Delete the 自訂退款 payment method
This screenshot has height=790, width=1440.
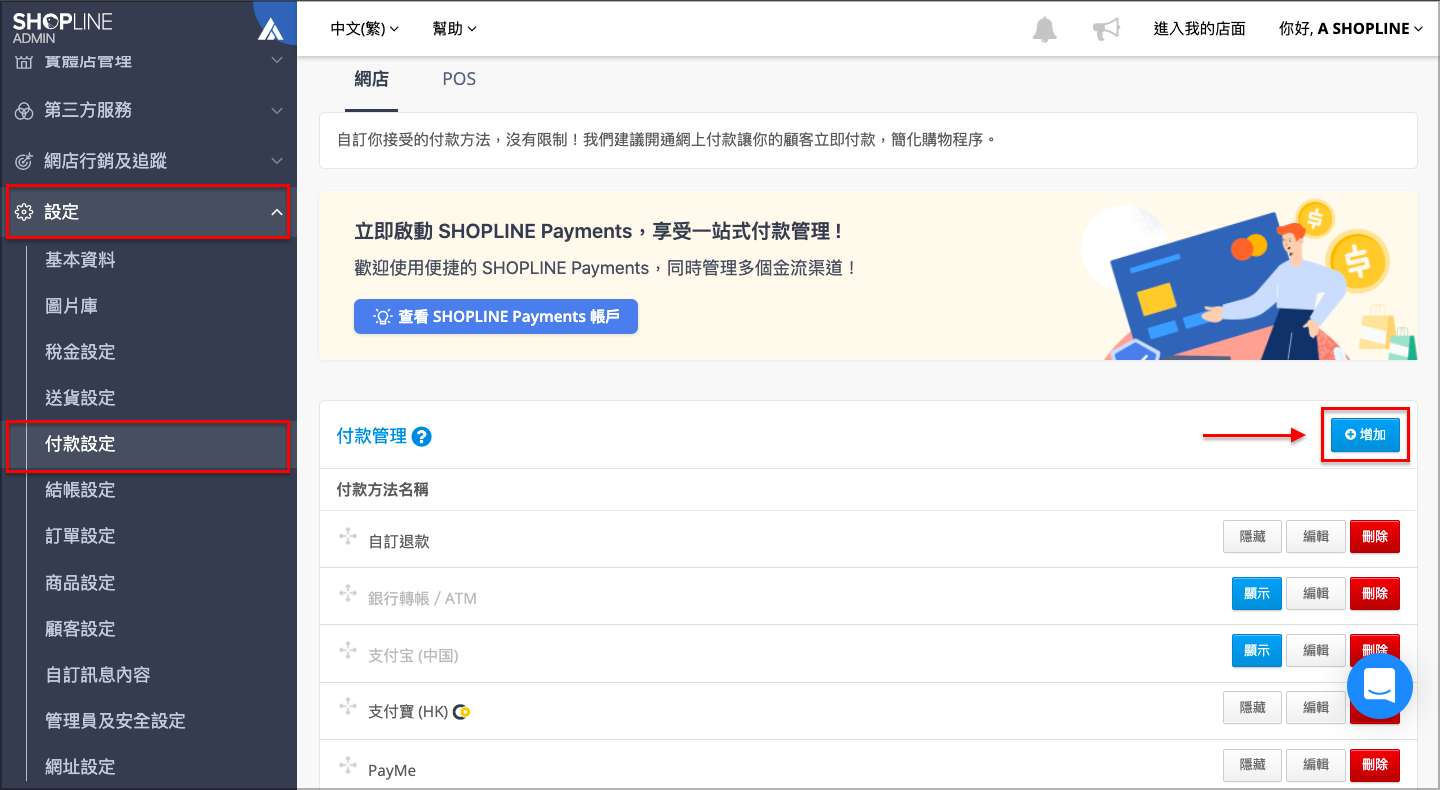click(1375, 537)
